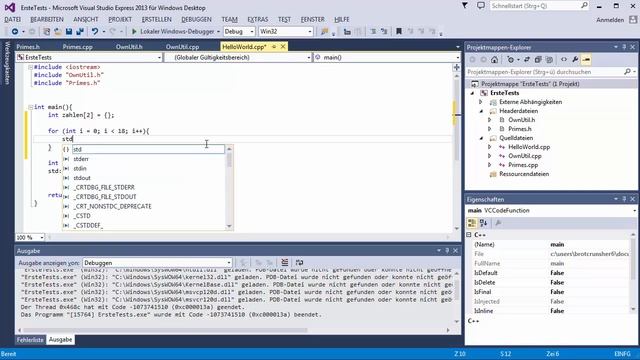The height and width of the screenshot is (360, 640).
Task: Open the BEARBEITEN menu
Action: point(47,20)
